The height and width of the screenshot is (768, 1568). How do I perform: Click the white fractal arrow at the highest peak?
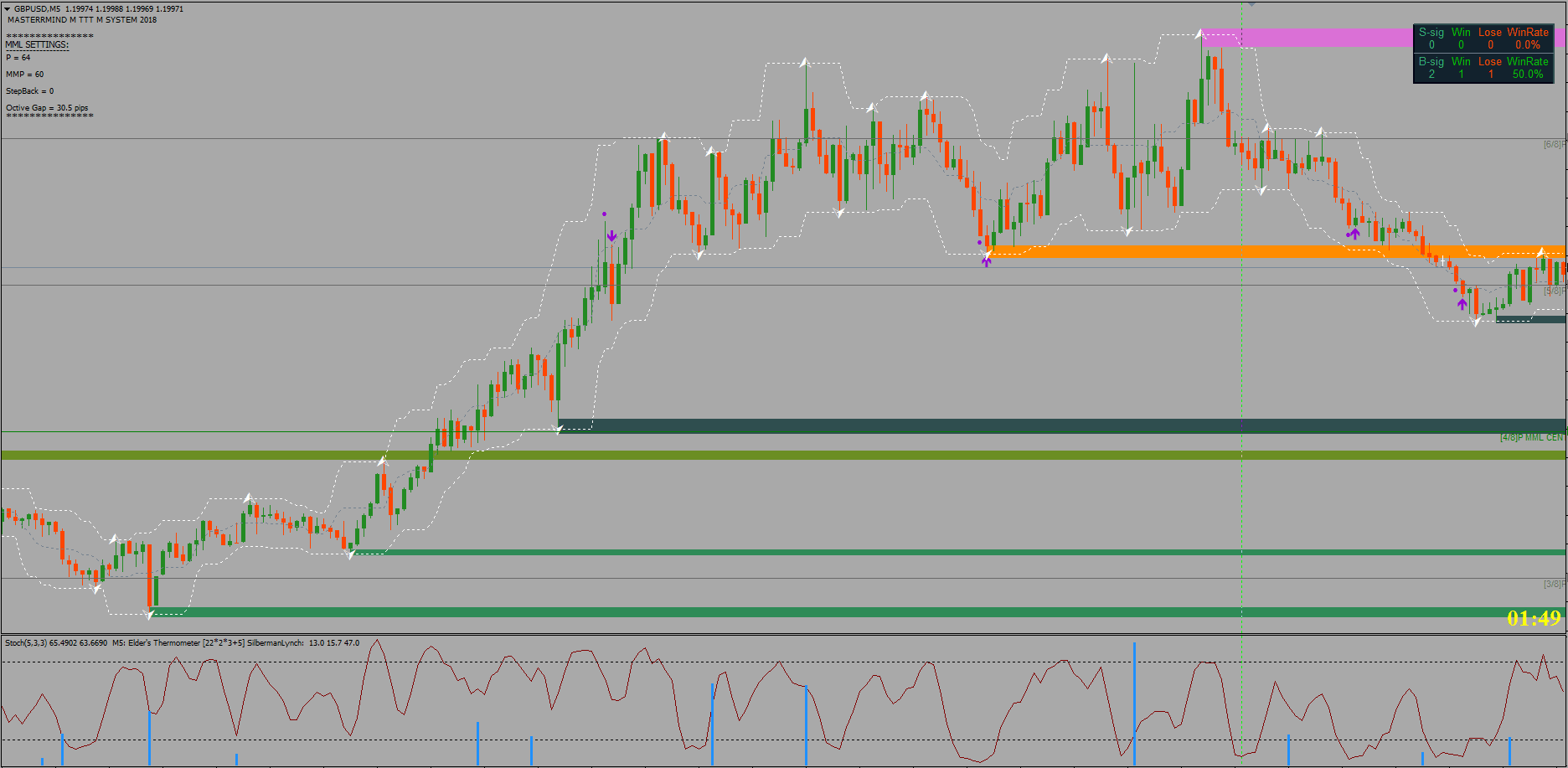click(x=1201, y=34)
